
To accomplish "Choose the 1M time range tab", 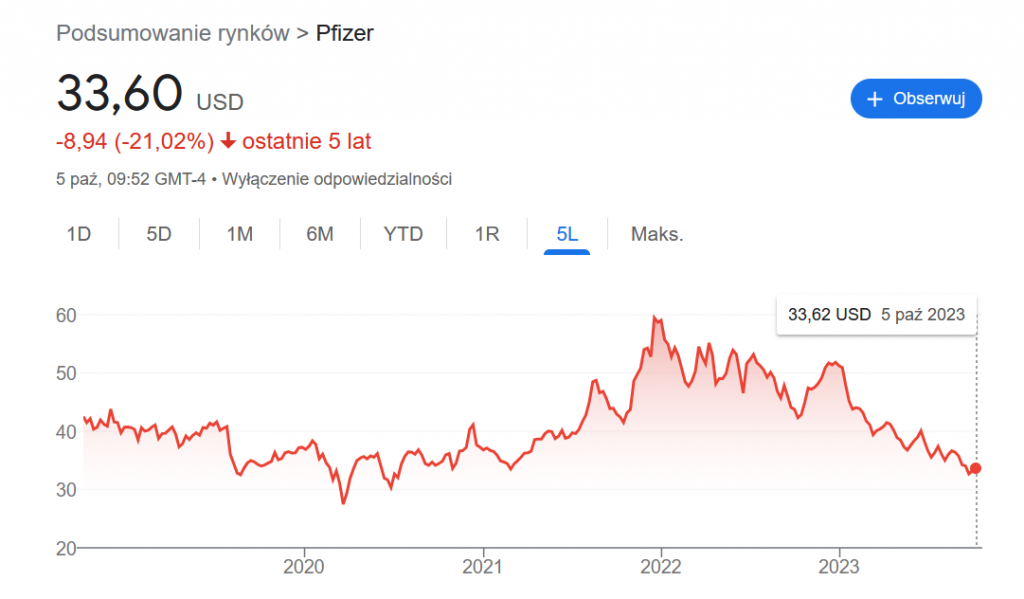I will click(239, 235).
